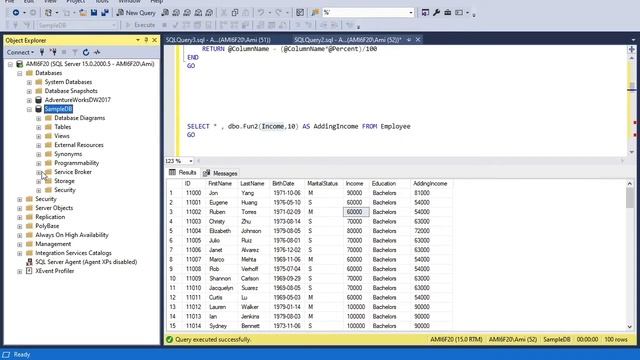Expand the Management folder
The height and width of the screenshot is (360, 640).
click(20, 244)
